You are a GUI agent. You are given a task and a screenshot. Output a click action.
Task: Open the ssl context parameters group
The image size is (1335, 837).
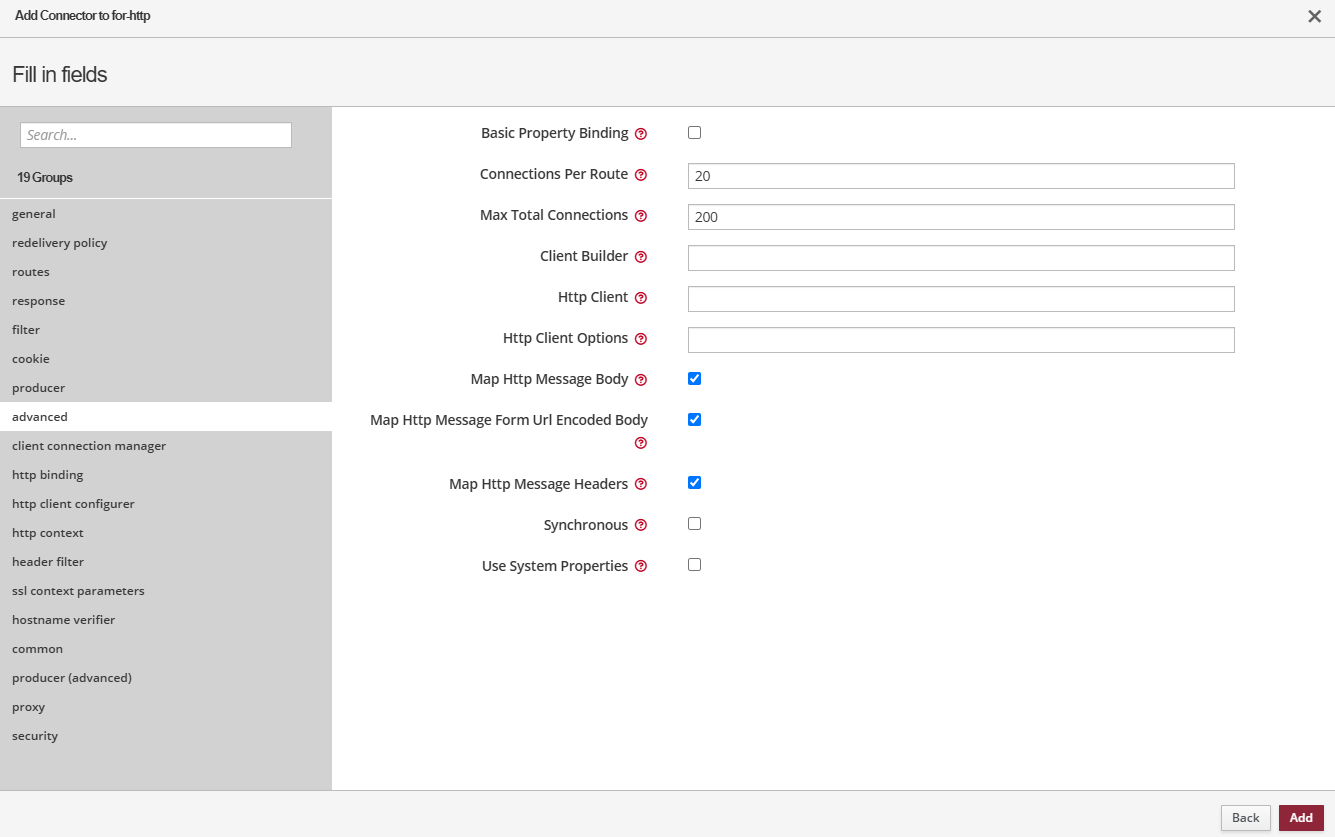[x=78, y=591]
